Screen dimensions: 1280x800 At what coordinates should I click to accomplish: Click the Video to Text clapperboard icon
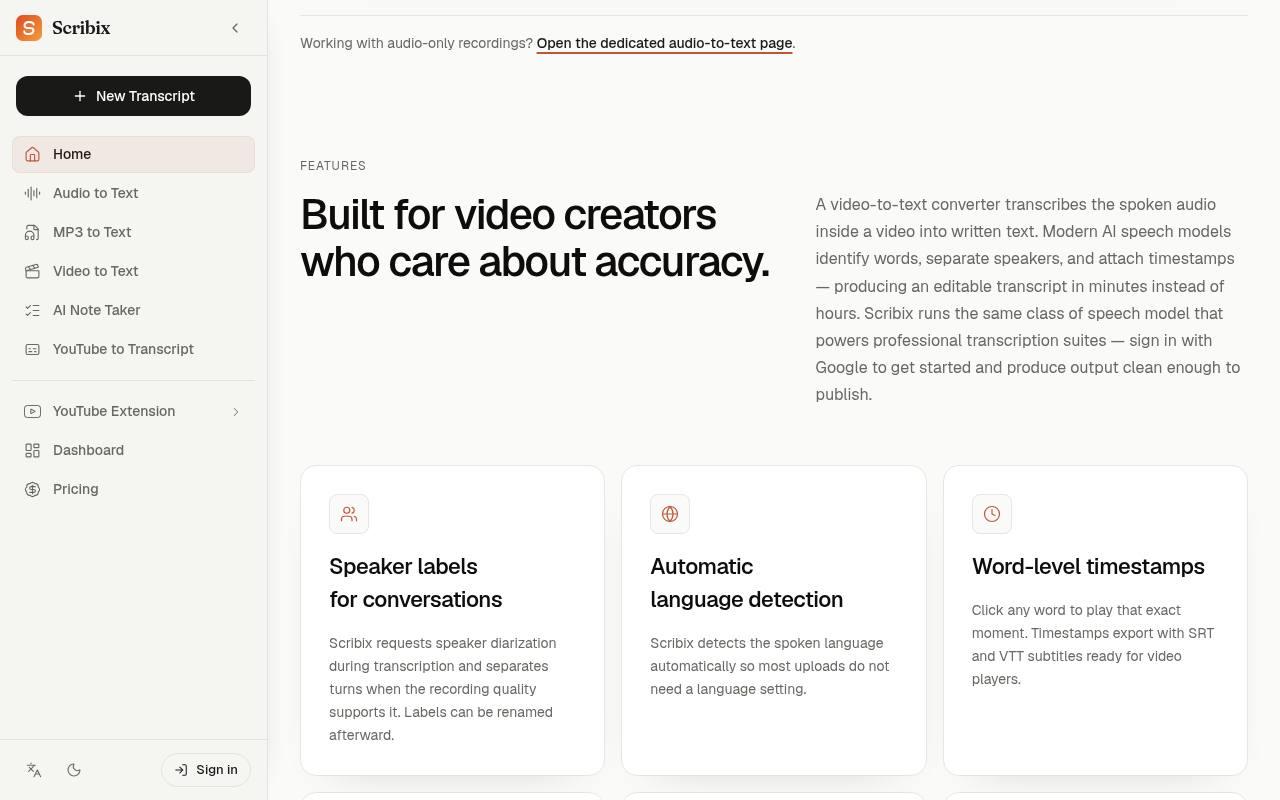click(33, 271)
